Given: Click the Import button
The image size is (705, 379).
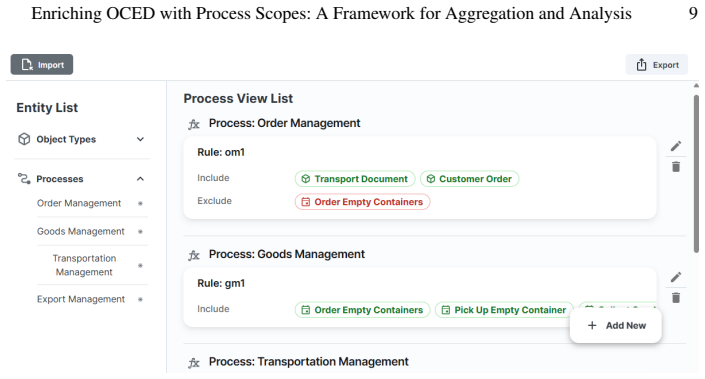Looking at the screenshot, I should click(42, 65).
